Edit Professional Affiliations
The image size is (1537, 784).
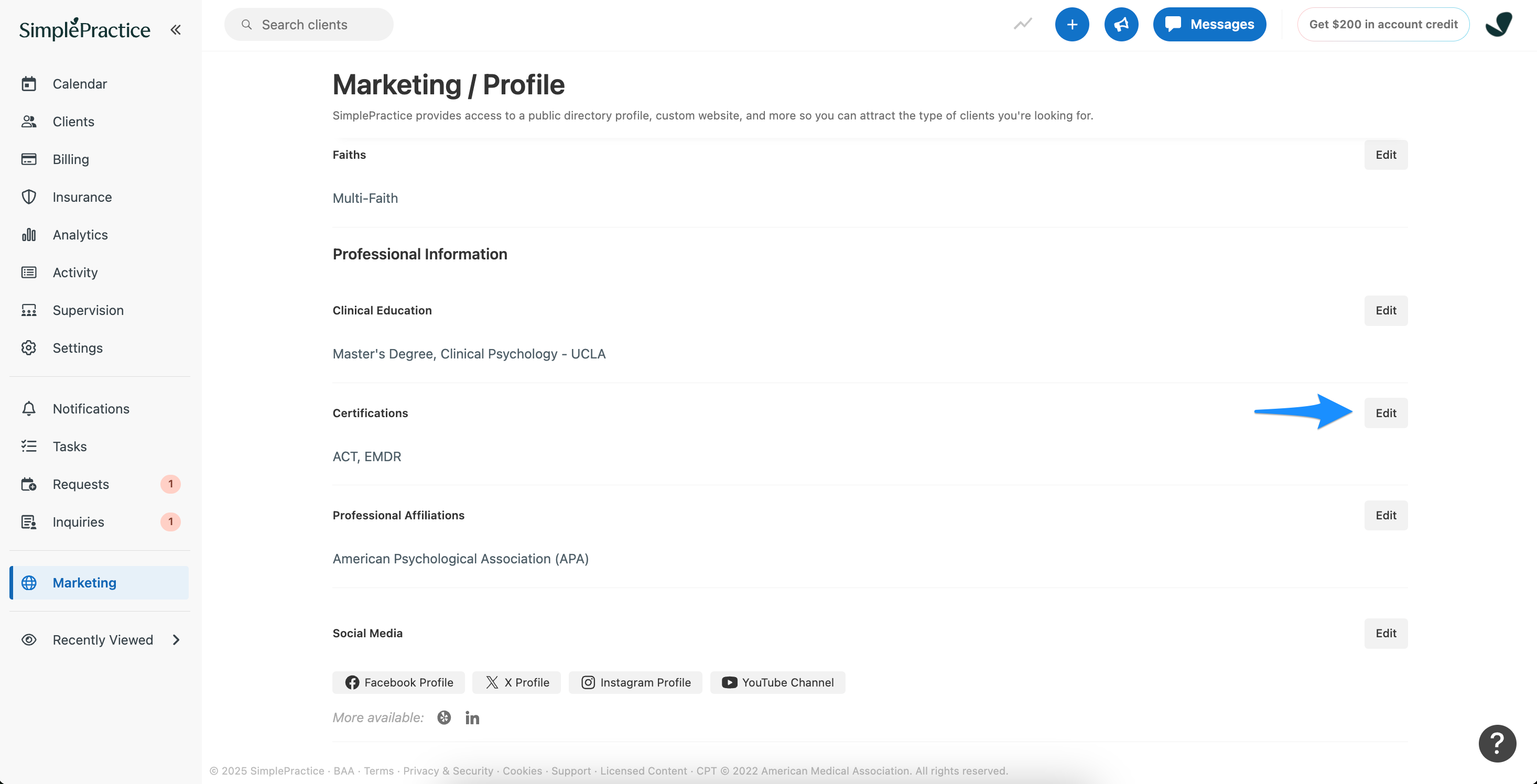click(1386, 515)
